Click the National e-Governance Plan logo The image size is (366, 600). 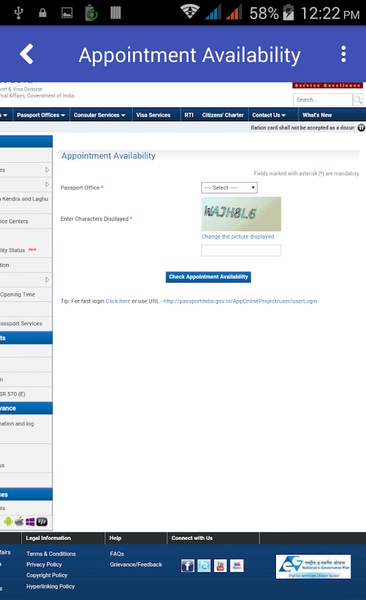coord(313,566)
